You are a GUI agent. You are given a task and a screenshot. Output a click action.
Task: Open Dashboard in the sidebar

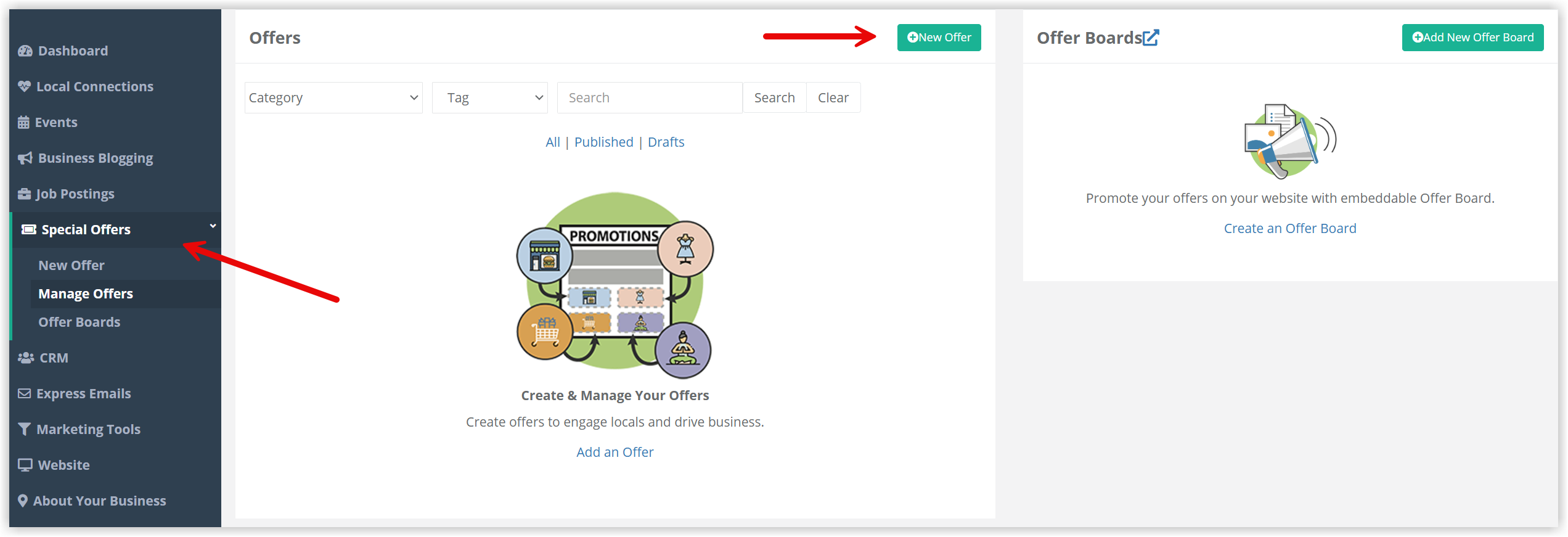point(73,51)
